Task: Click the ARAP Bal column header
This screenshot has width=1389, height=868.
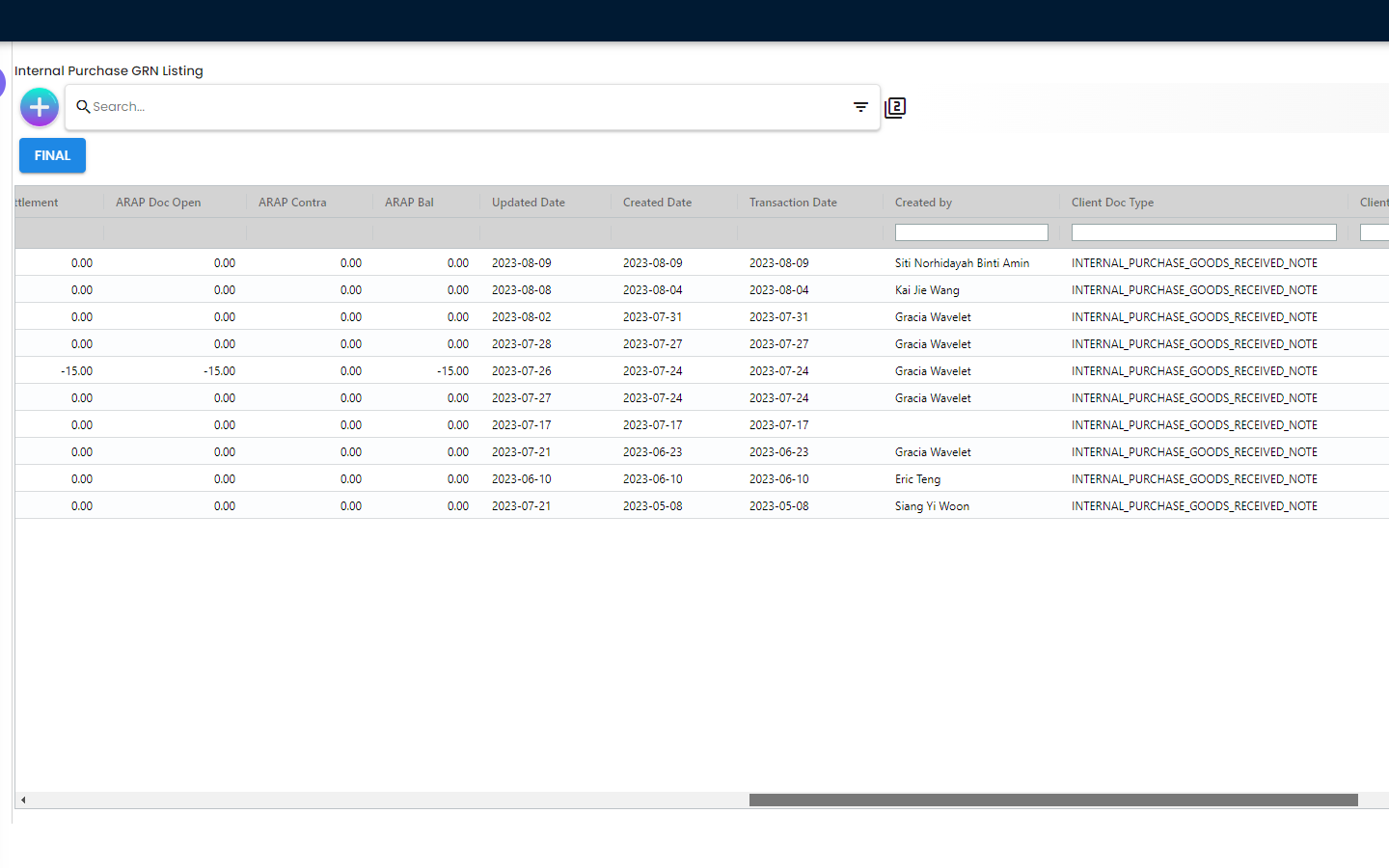Action: [x=409, y=203]
